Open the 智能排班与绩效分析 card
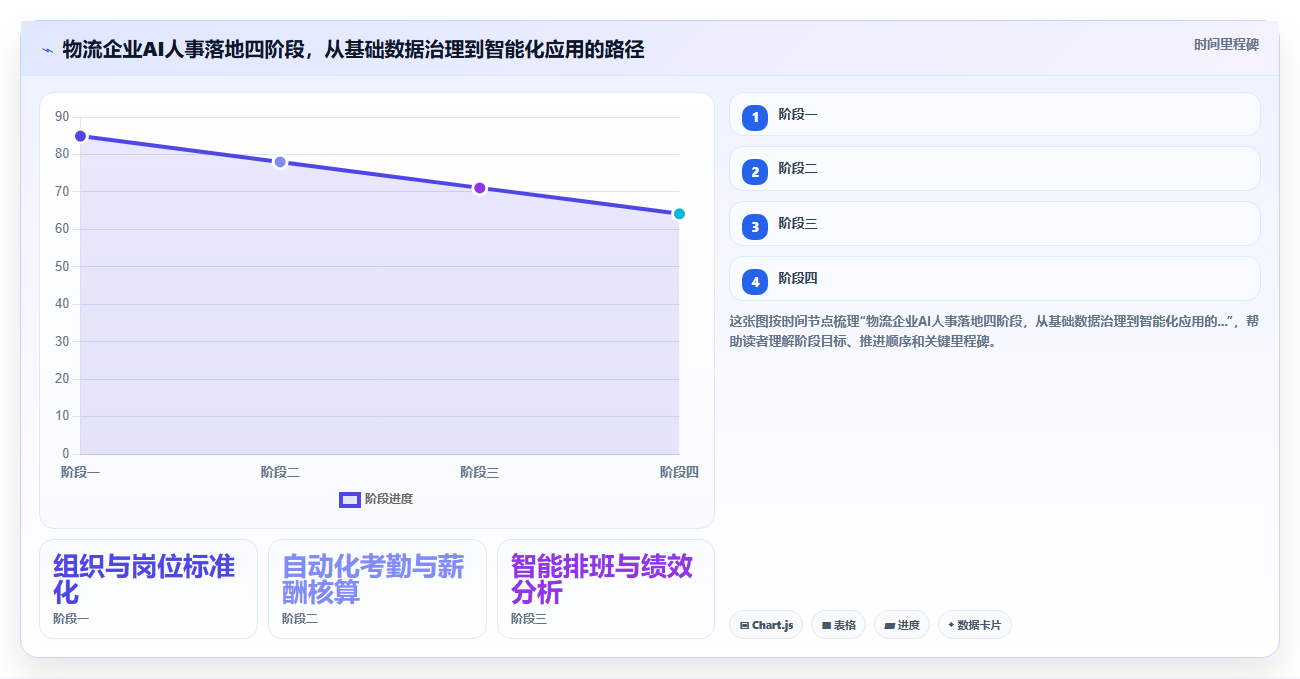 pyautogui.click(x=606, y=589)
